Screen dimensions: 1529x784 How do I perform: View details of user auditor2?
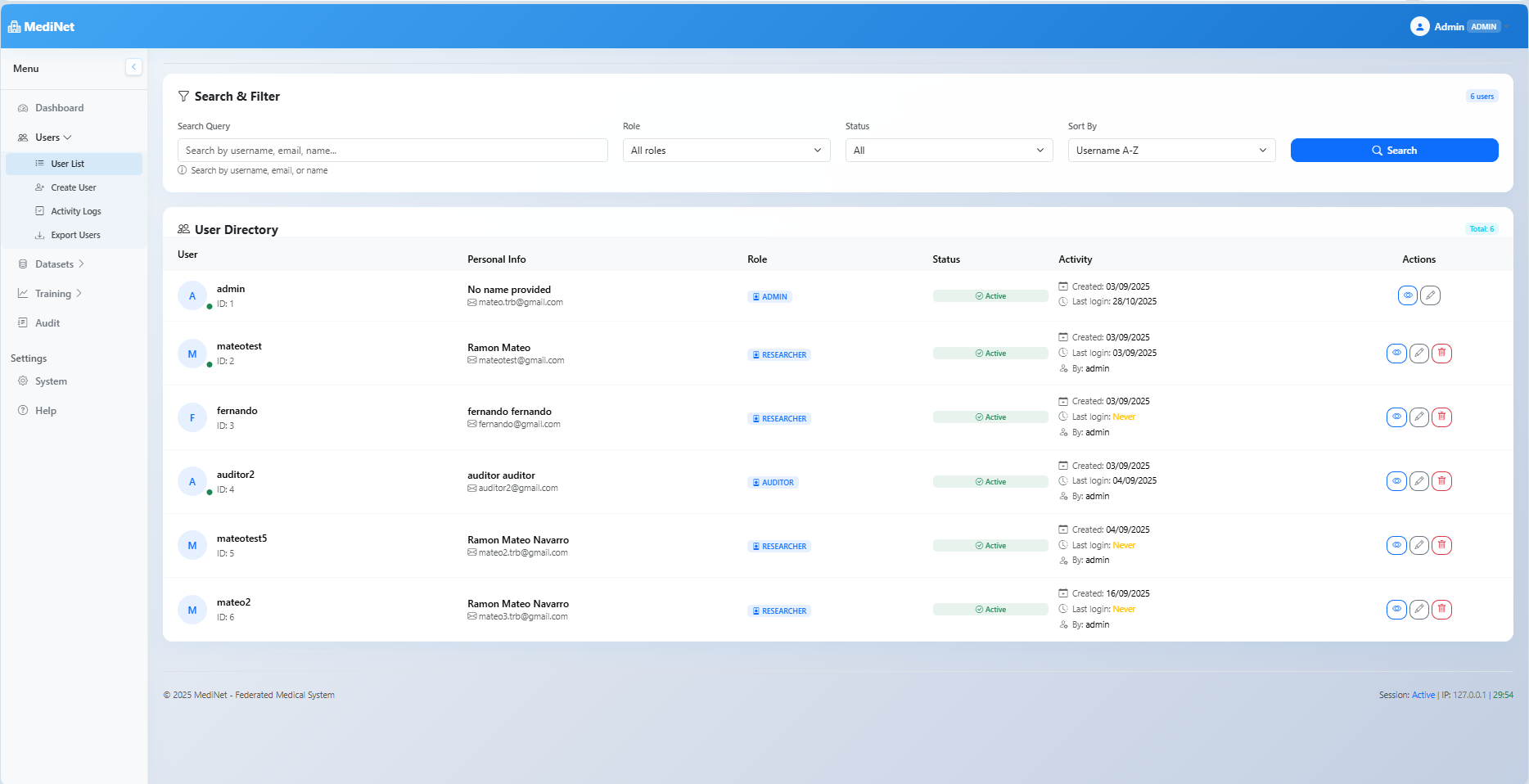click(x=1396, y=481)
